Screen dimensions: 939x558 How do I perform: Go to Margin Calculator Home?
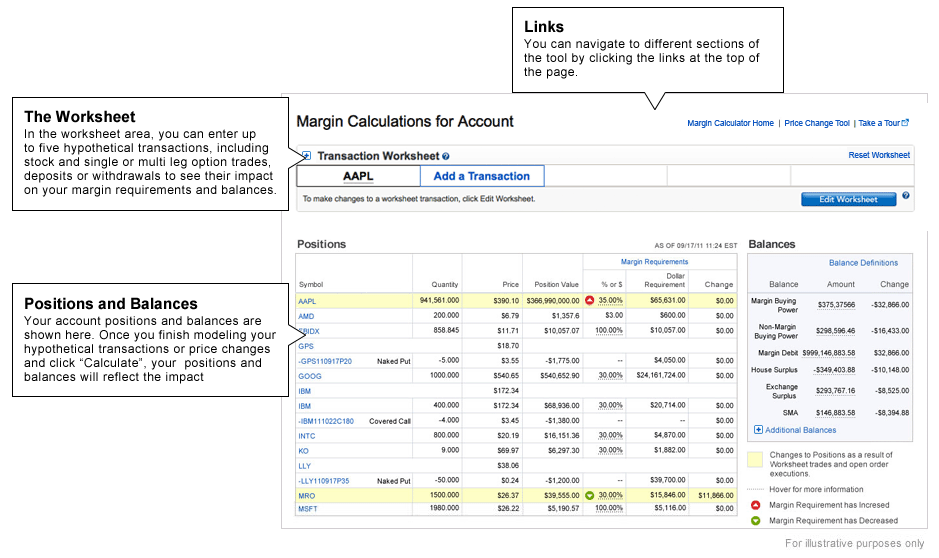(730, 123)
